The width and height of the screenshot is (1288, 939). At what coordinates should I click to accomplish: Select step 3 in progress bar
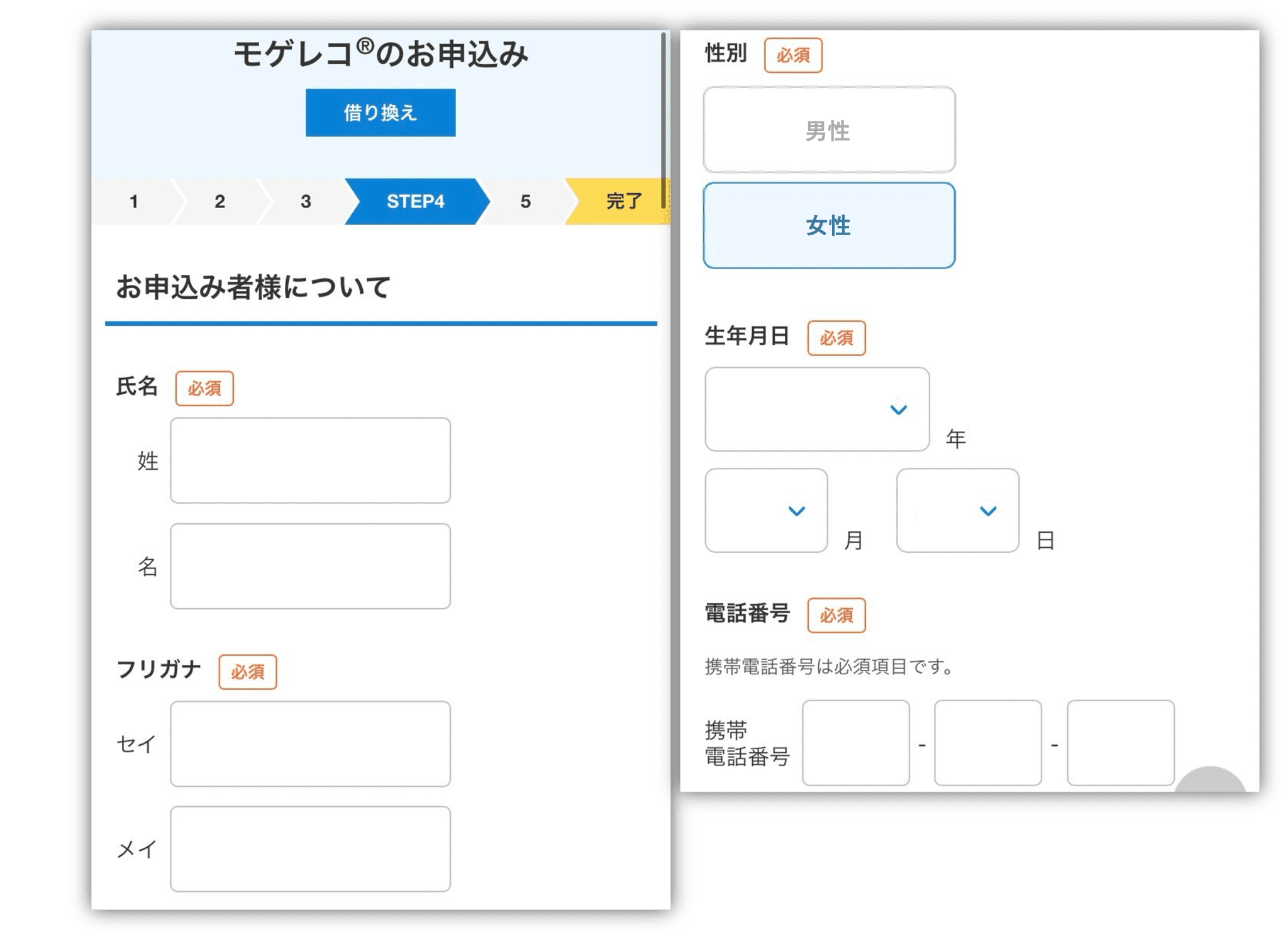pyautogui.click(x=306, y=201)
